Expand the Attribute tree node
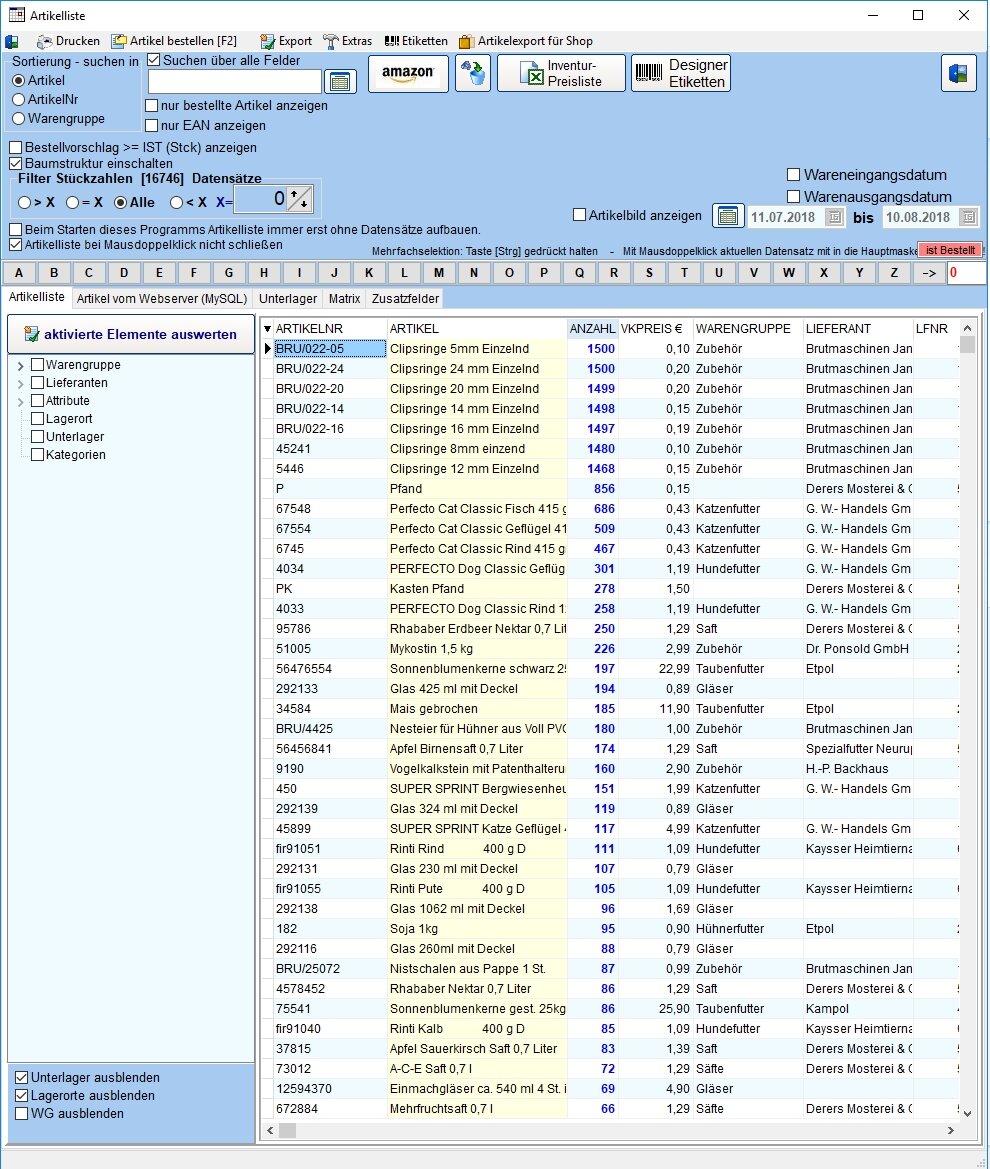This screenshot has height=1169, width=990. click(x=21, y=402)
